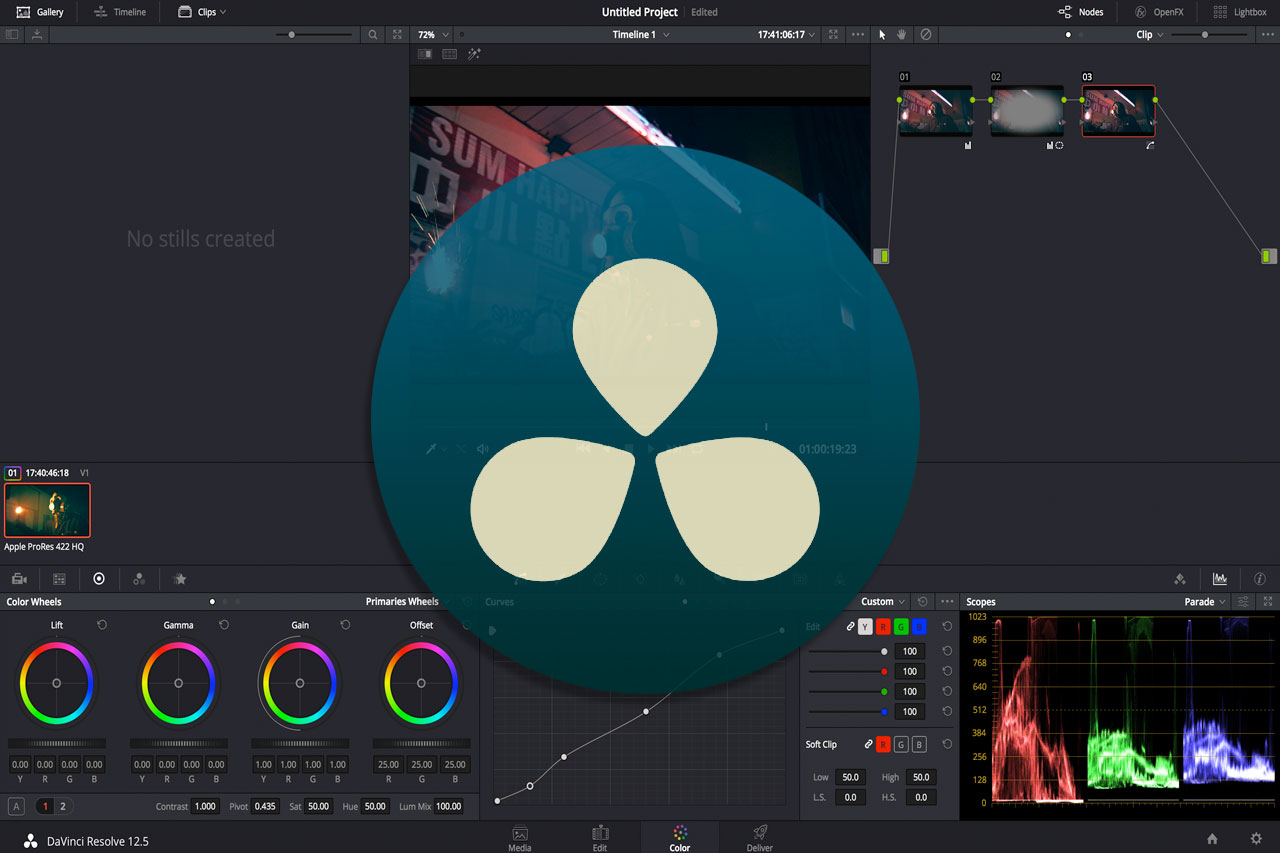Click the Lightbox button

pos(1240,12)
